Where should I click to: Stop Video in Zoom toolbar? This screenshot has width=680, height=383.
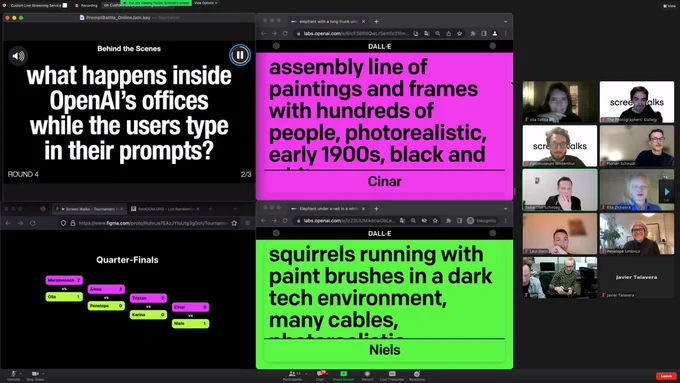[x=35, y=375]
